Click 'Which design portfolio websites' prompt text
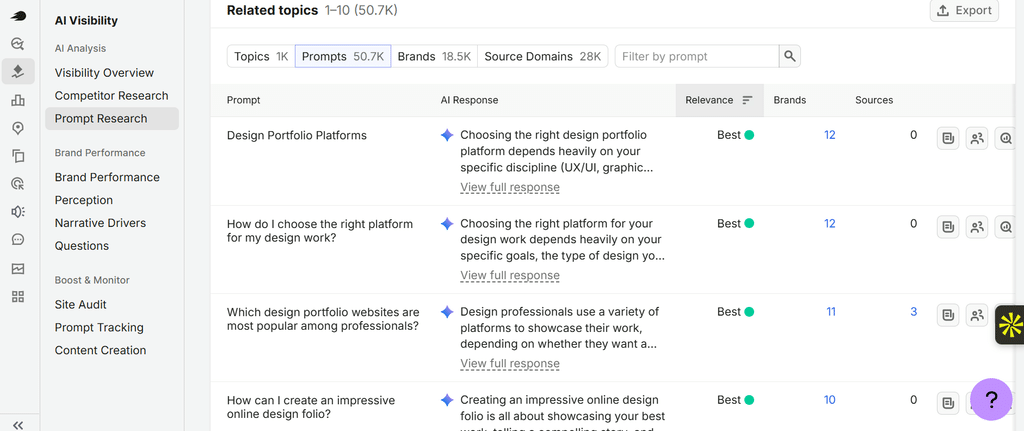Viewport: 1024px width, 431px height. 323,319
